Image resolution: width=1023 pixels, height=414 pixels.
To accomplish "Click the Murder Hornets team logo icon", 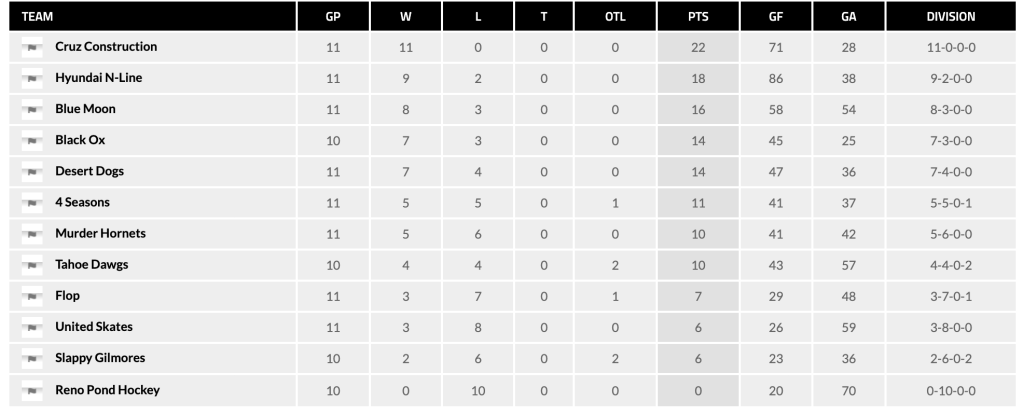I will pyautogui.click(x=32, y=233).
